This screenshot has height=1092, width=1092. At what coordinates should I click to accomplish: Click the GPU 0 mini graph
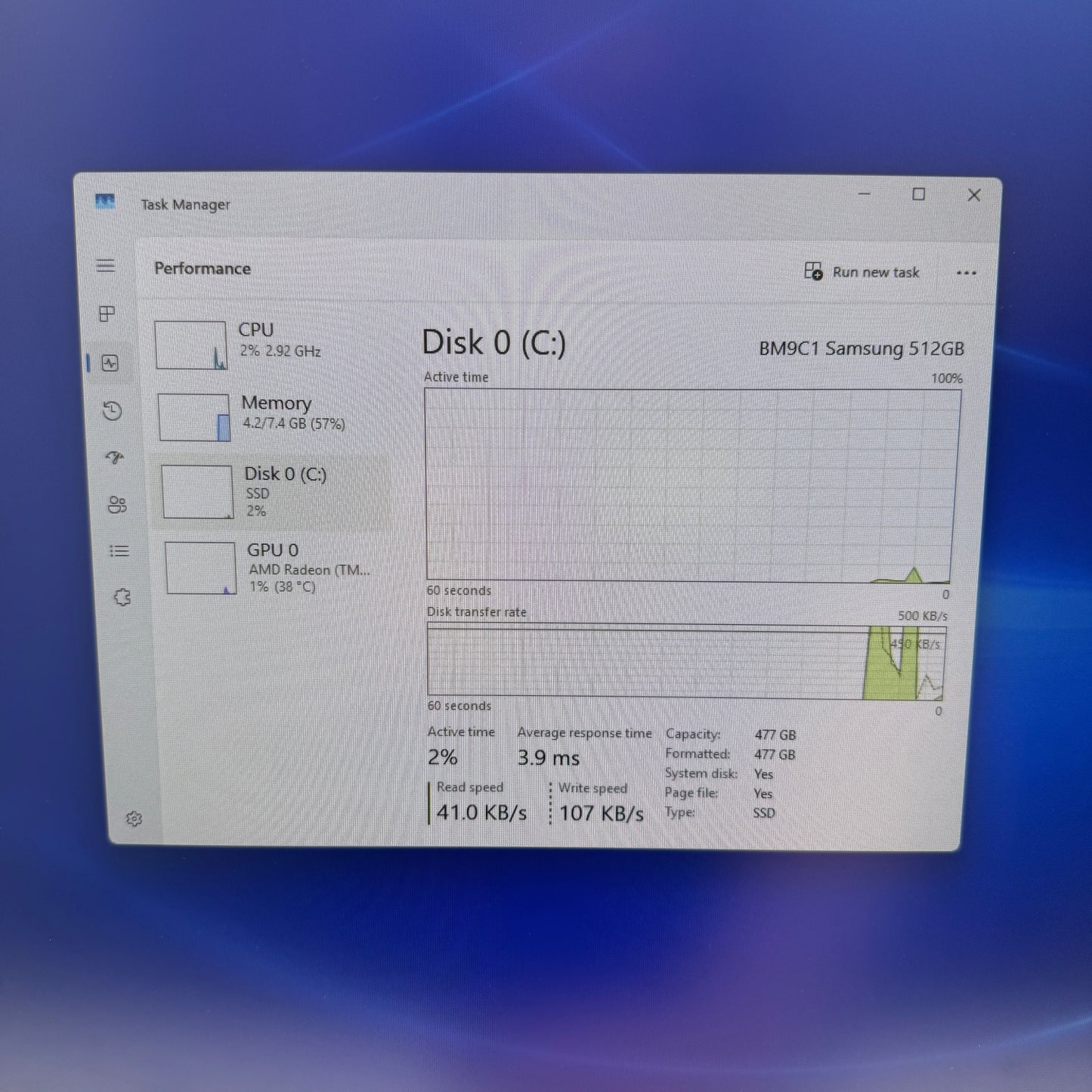[x=201, y=568]
